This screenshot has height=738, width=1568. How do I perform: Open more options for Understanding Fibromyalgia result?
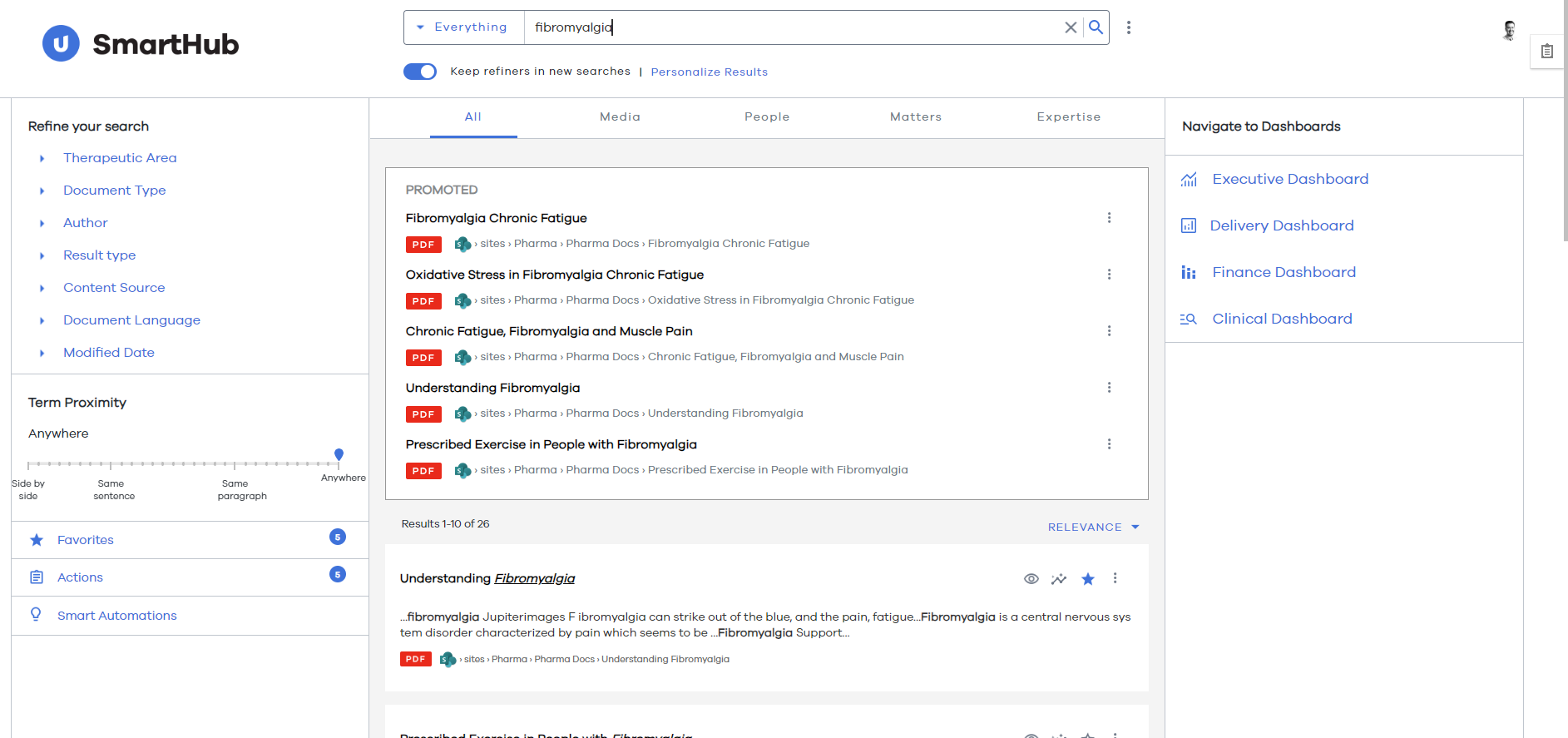(1115, 578)
